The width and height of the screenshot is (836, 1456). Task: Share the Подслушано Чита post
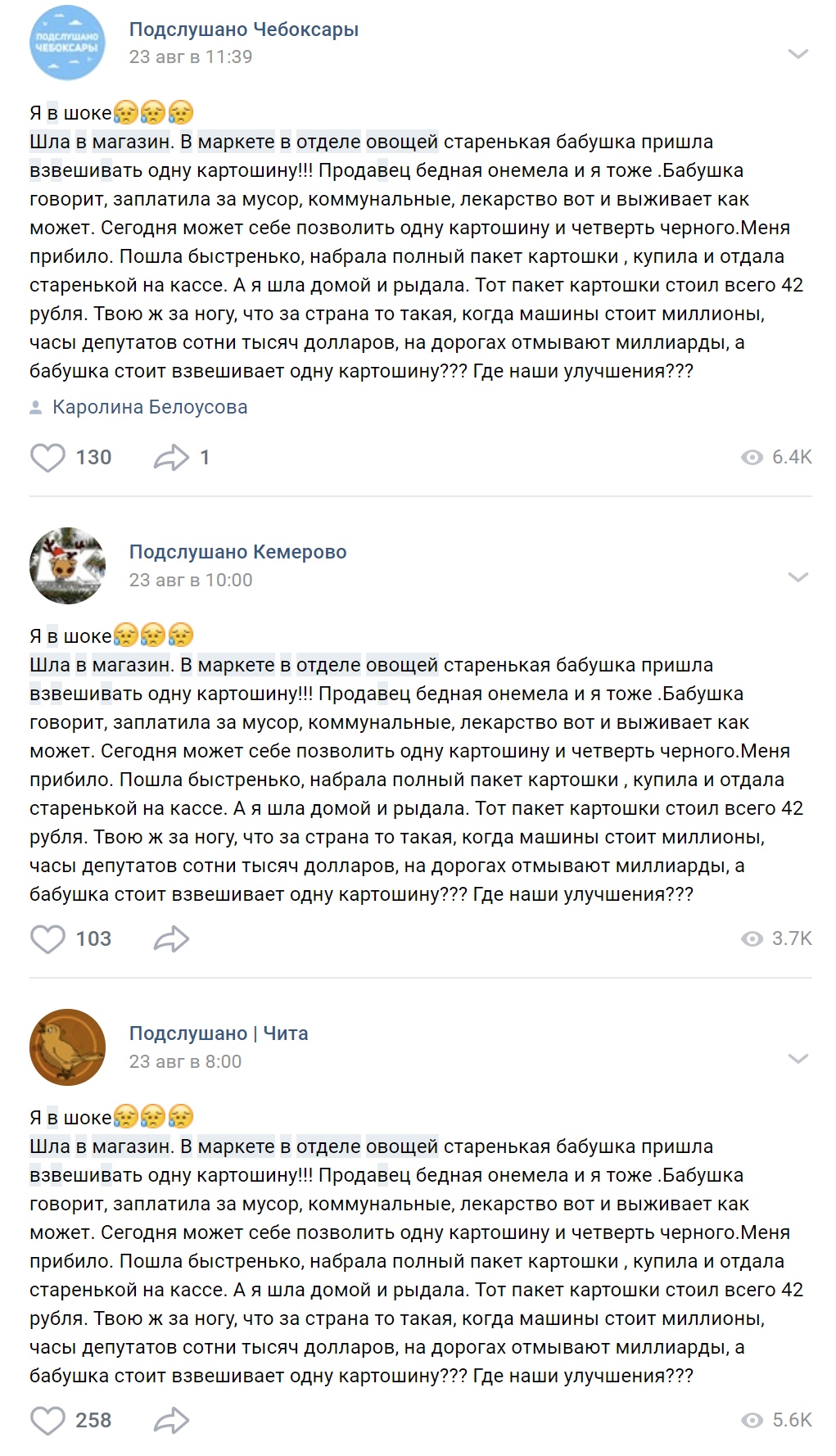(171, 1421)
